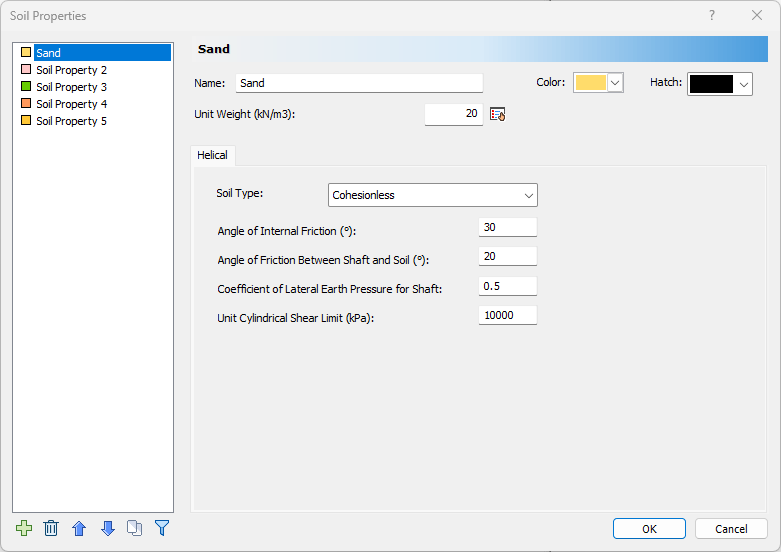Click the help question mark icon
The height and width of the screenshot is (552, 781).
[x=712, y=15]
